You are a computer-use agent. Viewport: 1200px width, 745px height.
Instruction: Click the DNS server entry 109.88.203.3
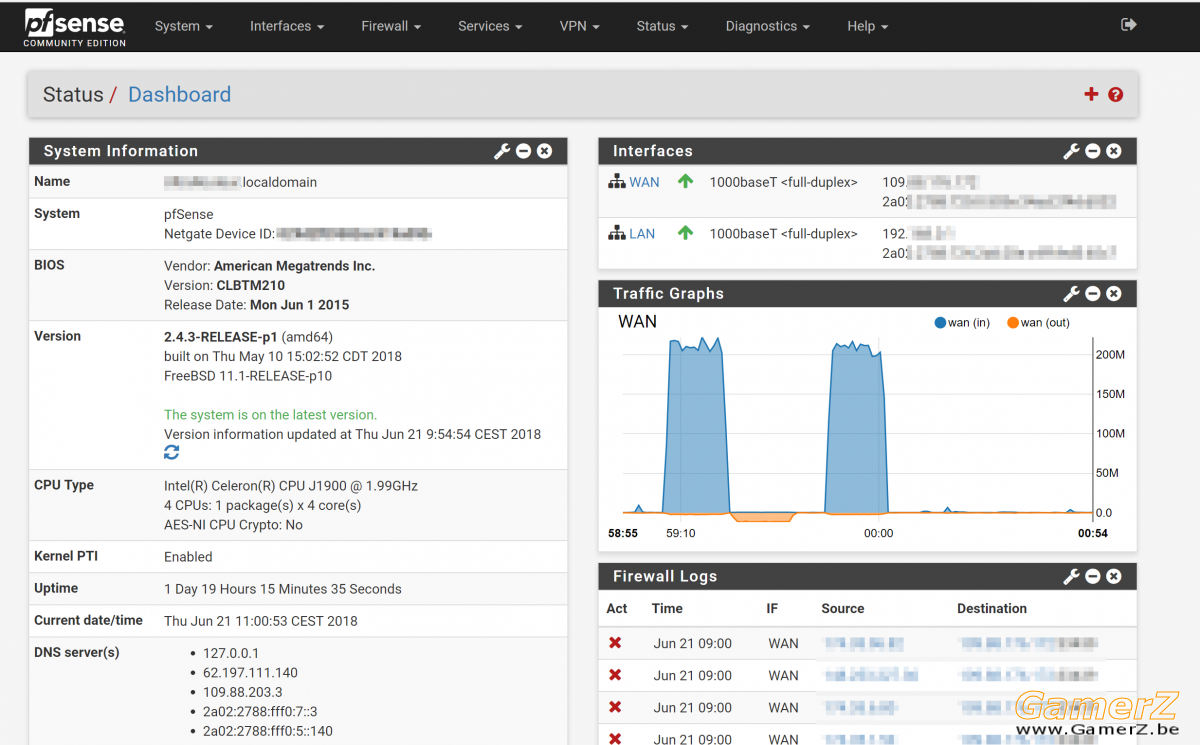click(243, 692)
